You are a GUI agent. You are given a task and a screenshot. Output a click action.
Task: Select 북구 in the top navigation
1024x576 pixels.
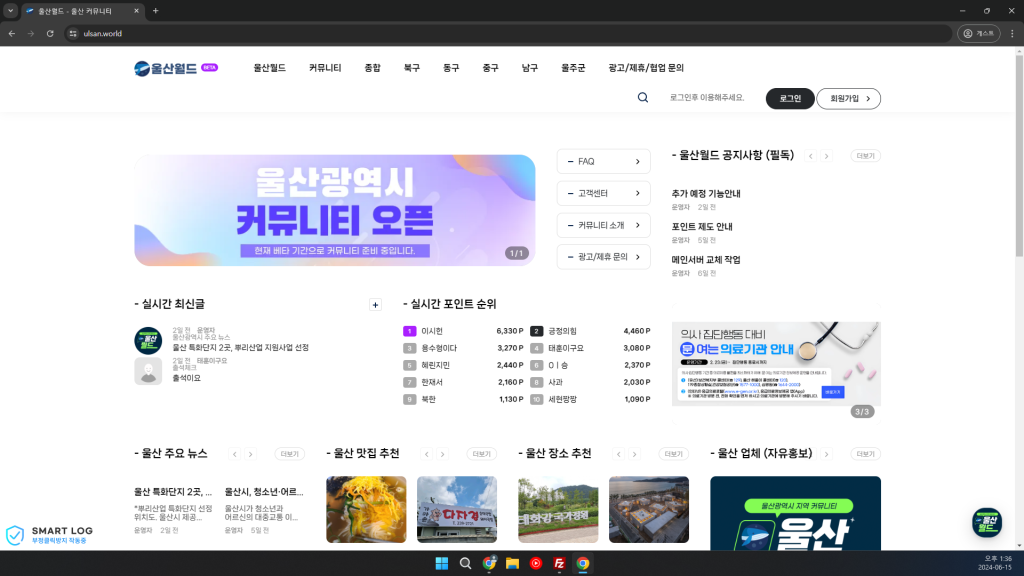(411, 68)
